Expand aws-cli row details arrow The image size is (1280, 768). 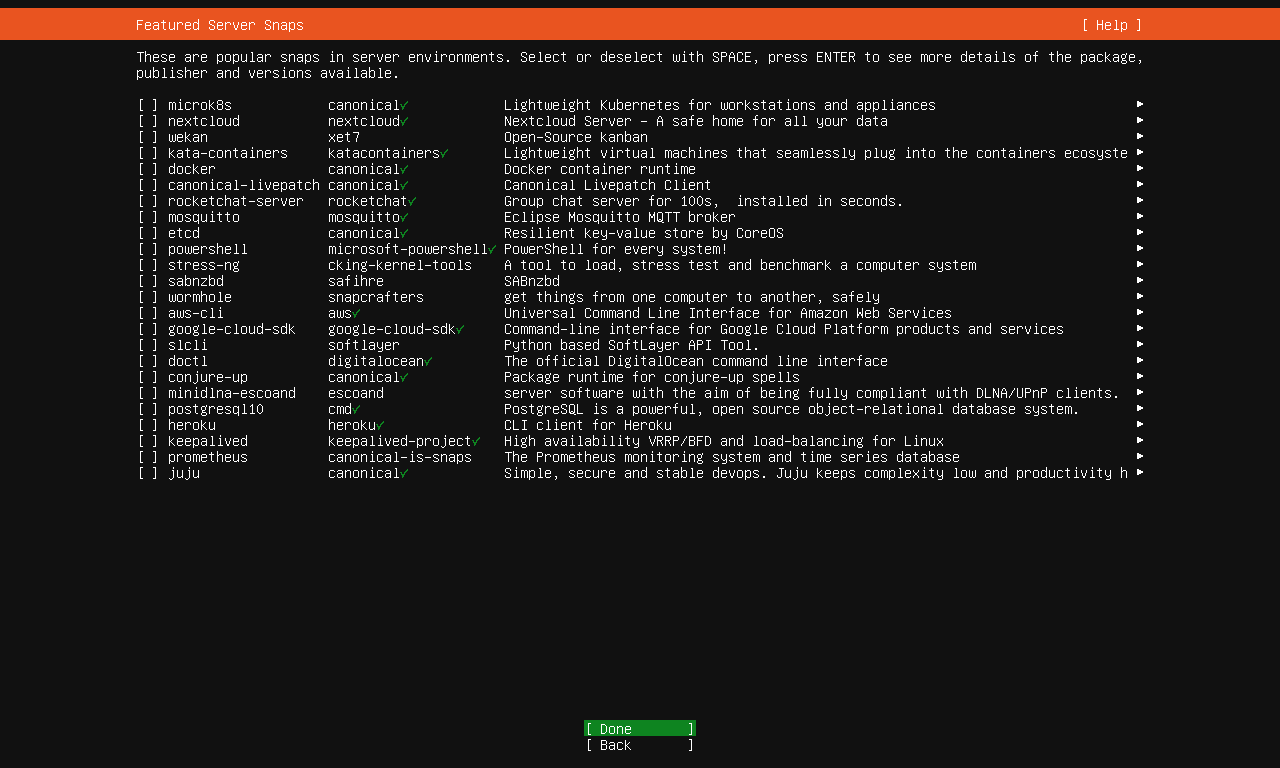coord(1140,312)
